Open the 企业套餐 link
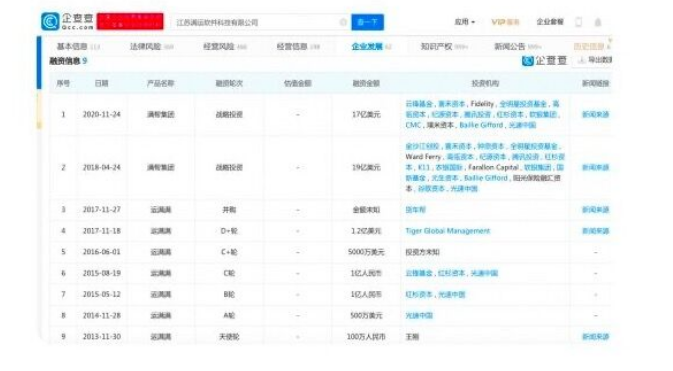 pos(550,22)
